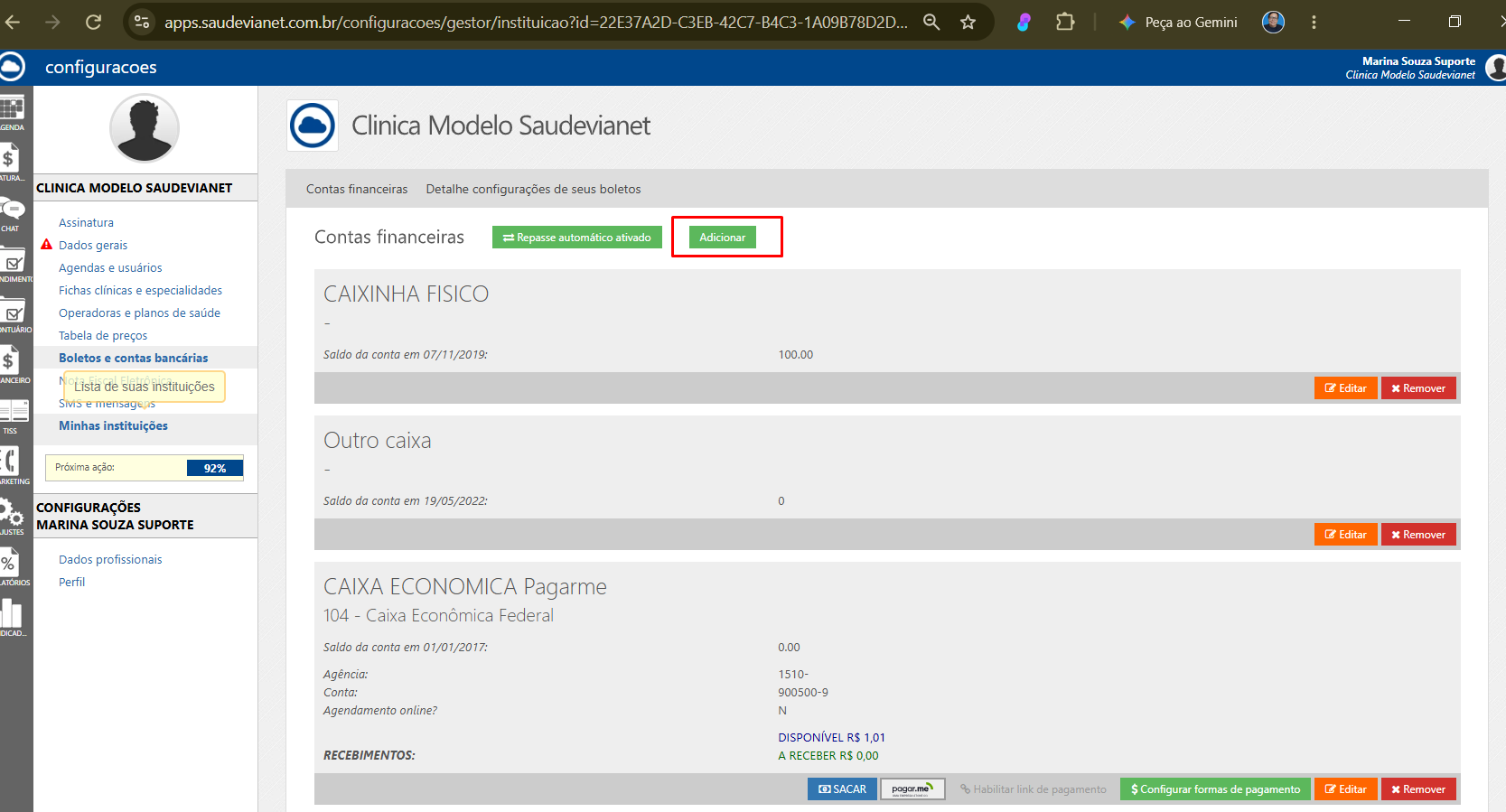Edit the CAIXINHA FISICO account
Viewport: 1506px width, 812px height.
tap(1346, 388)
